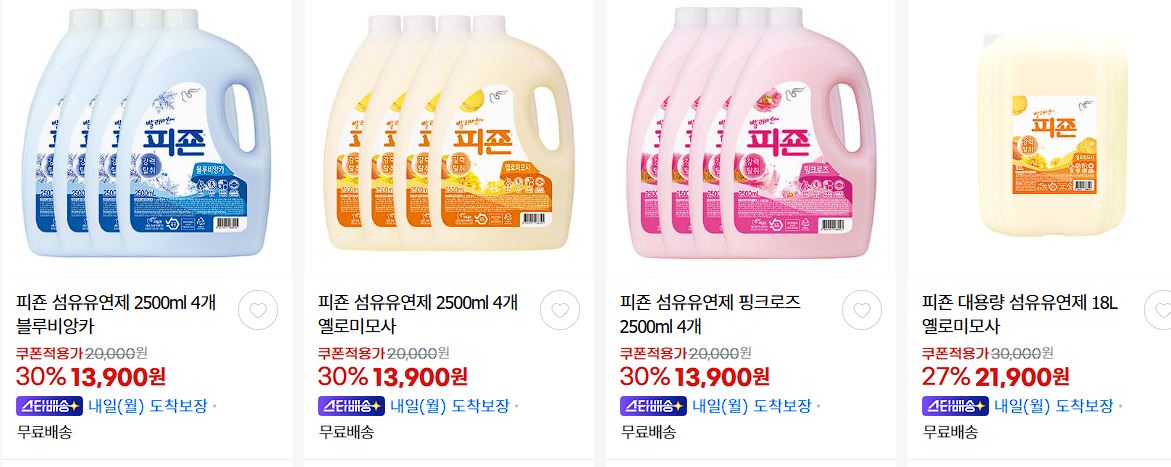Click heart icon for 18L Yellow Mimosa product
Viewport: 1171px width, 467px height.
1161,310
